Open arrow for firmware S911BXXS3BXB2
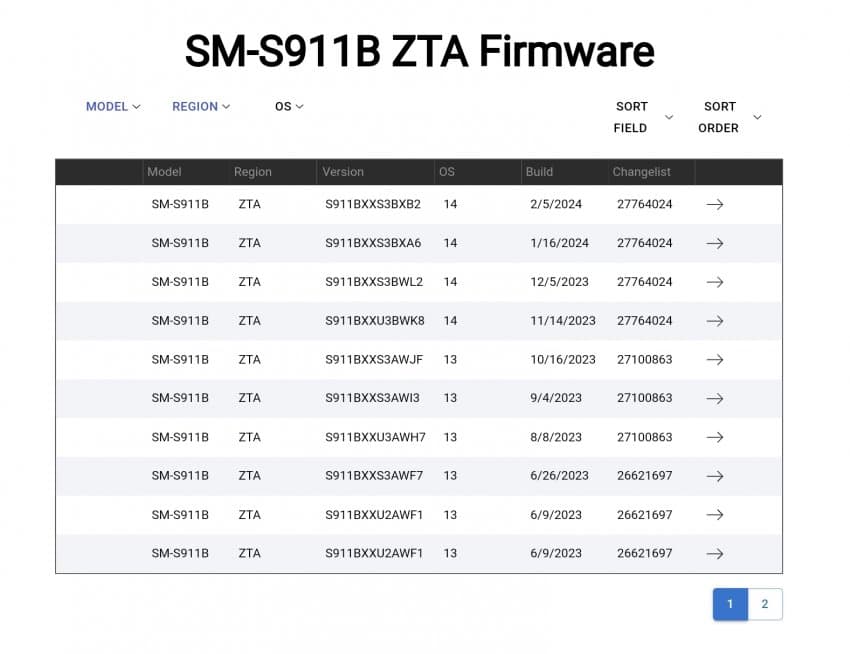 coord(714,204)
